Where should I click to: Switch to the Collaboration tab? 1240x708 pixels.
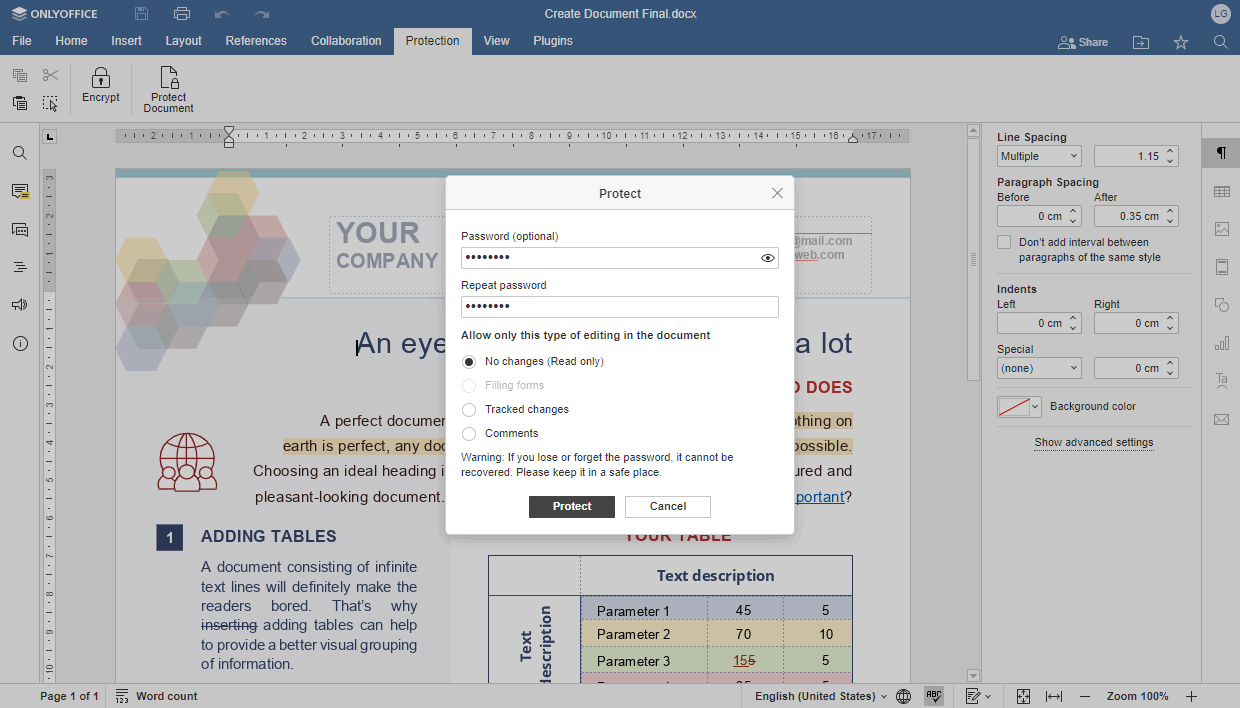click(346, 41)
